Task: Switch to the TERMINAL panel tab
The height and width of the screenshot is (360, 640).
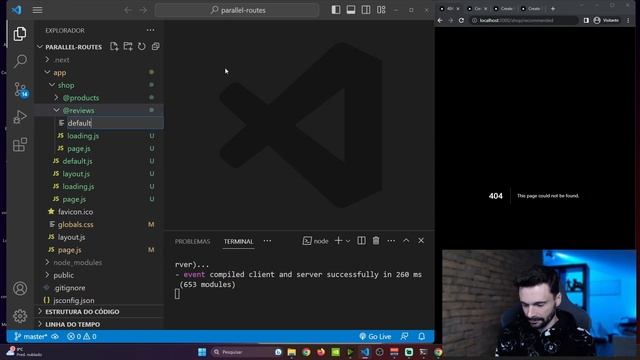Action: click(x=238, y=241)
